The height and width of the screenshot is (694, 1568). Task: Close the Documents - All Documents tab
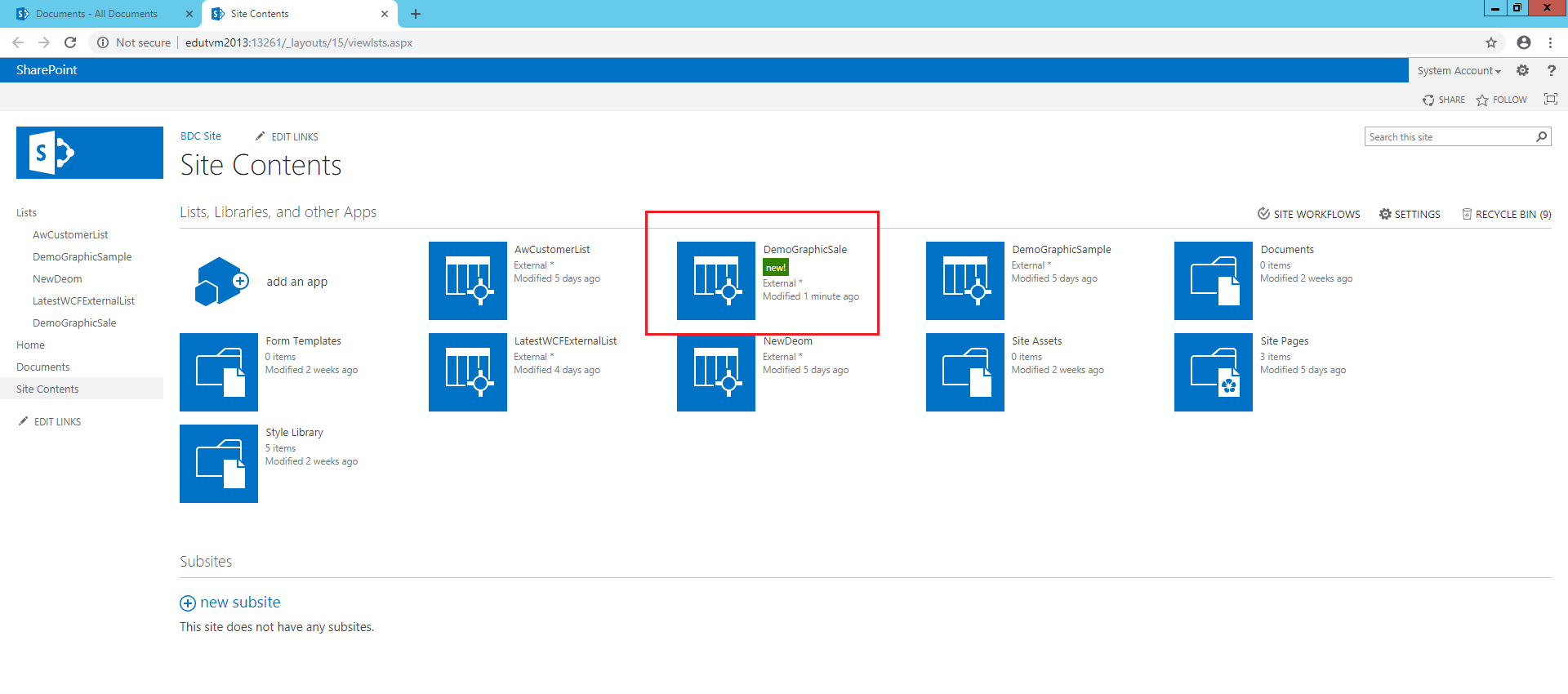189,14
